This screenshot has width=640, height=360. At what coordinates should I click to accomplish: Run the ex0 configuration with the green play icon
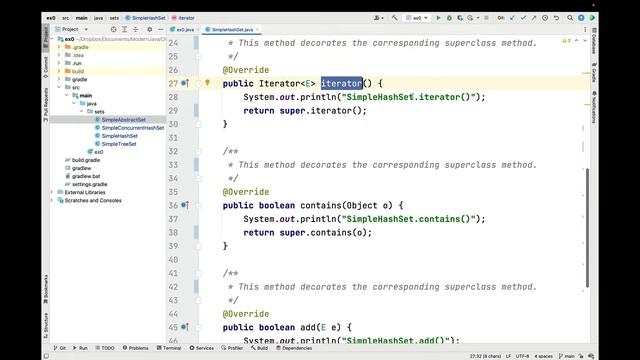[438, 18]
